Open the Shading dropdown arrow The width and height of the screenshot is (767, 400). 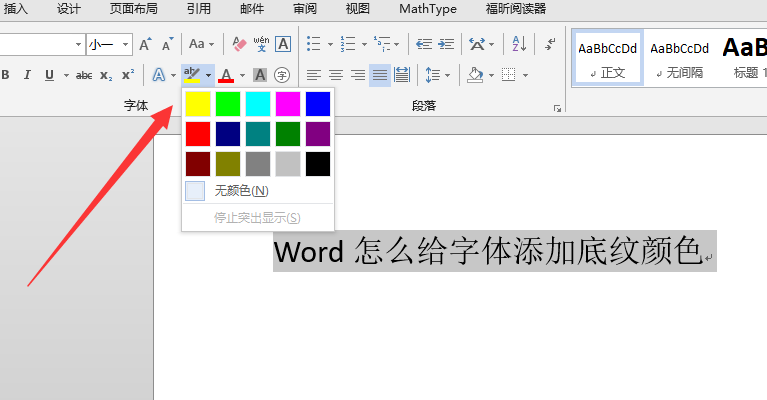pyautogui.click(x=491, y=75)
